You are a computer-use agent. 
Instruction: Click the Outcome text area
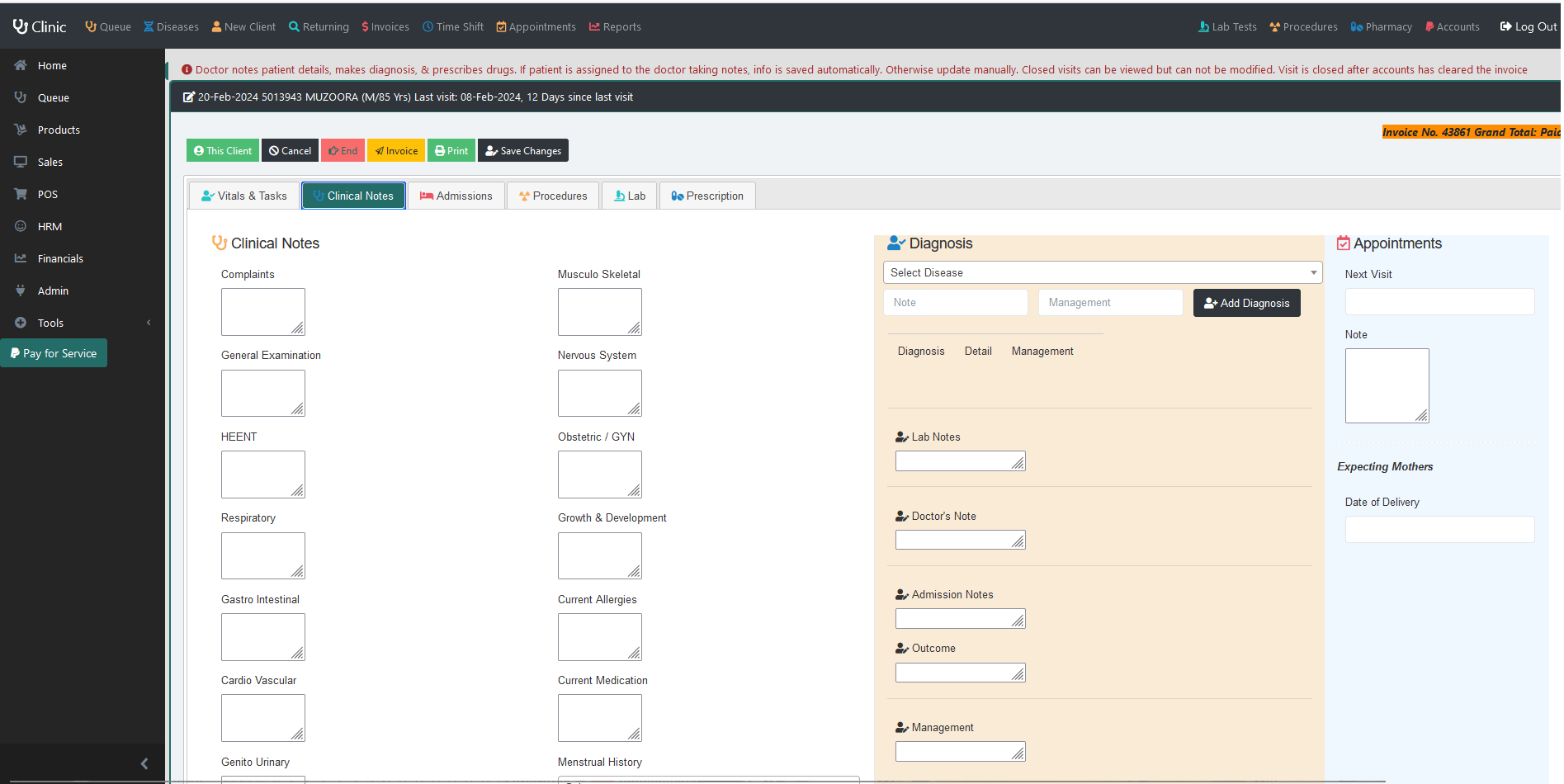tap(961, 673)
